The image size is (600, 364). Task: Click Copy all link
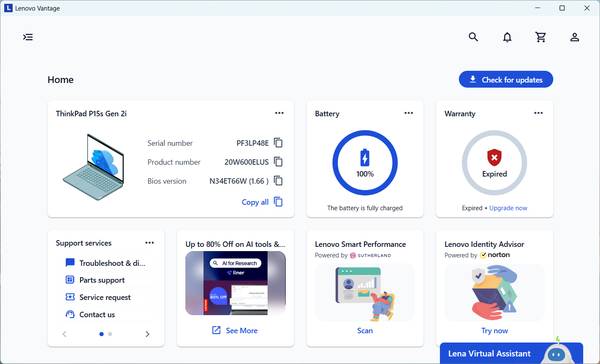(255, 202)
